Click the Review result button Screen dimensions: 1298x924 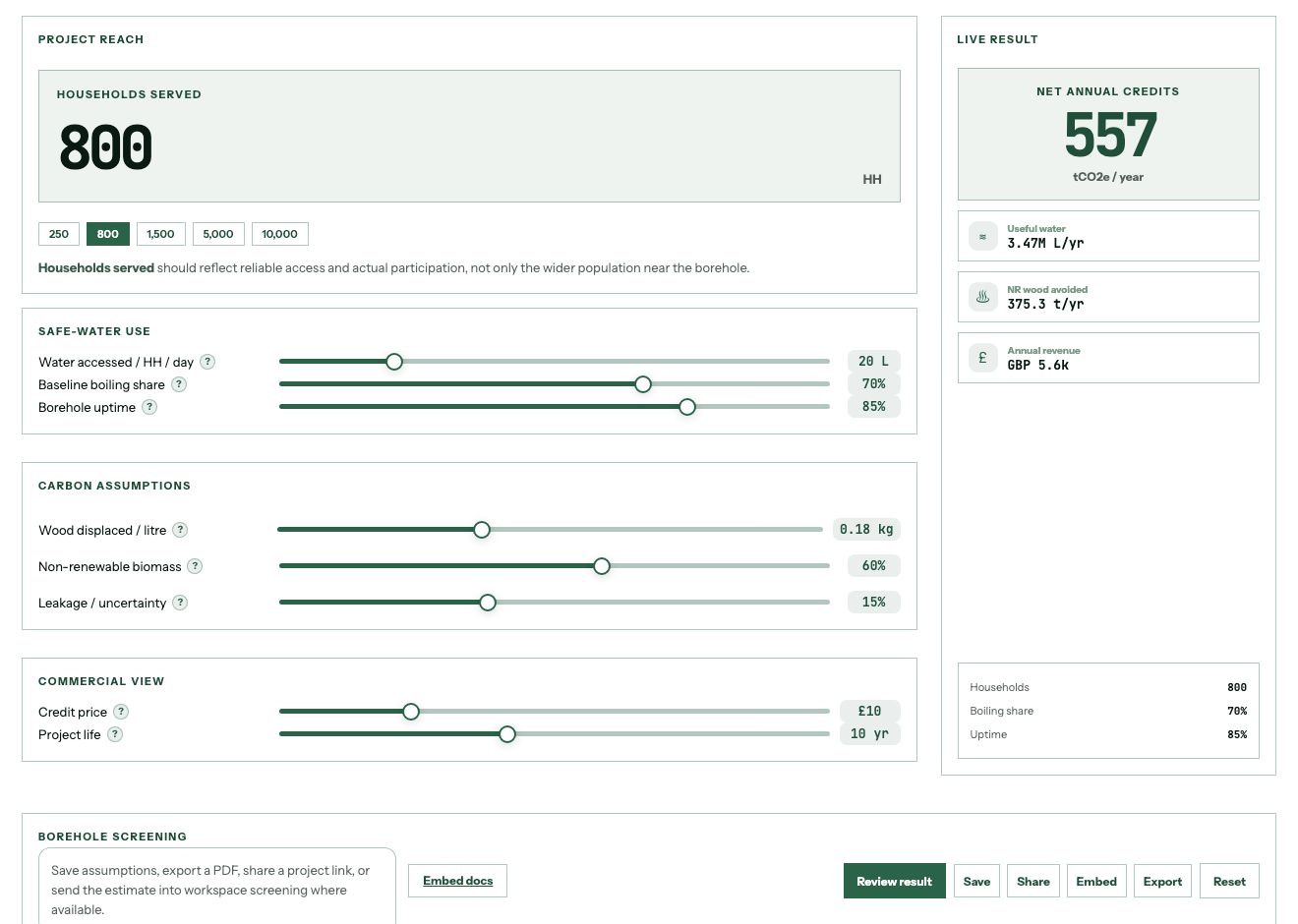pyautogui.click(x=895, y=882)
